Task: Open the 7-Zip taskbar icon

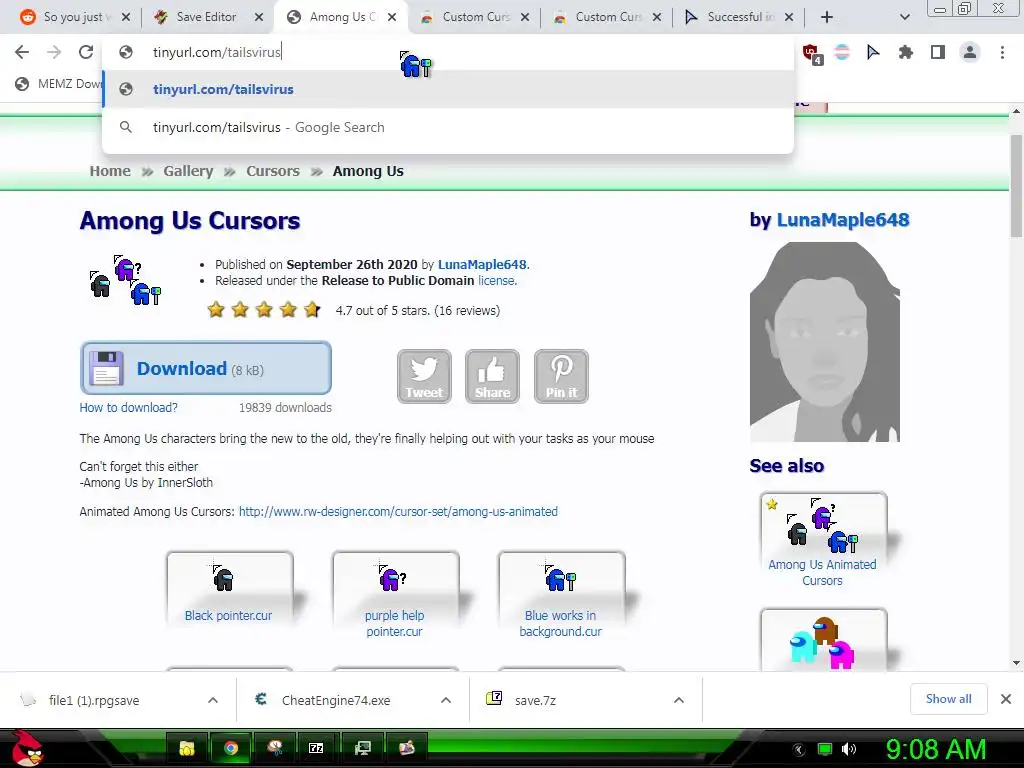Action: tap(316, 748)
